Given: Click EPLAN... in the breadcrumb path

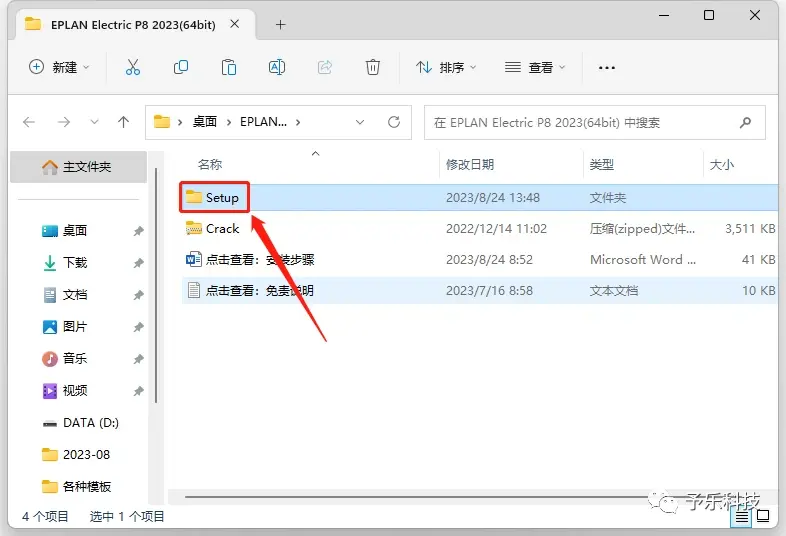Looking at the screenshot, I should coord(264,122).
